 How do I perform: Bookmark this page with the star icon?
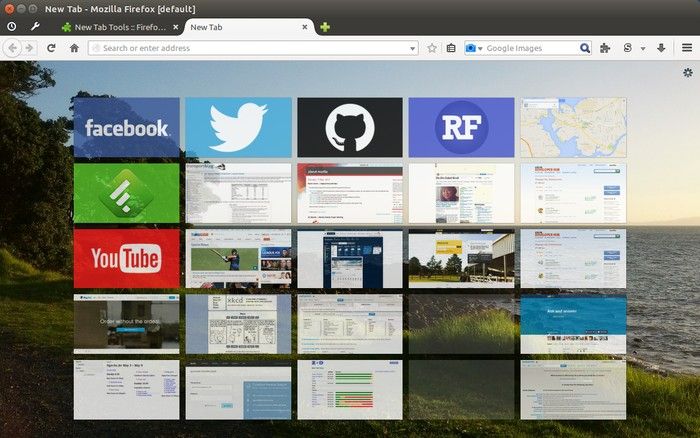click(432, 48)
